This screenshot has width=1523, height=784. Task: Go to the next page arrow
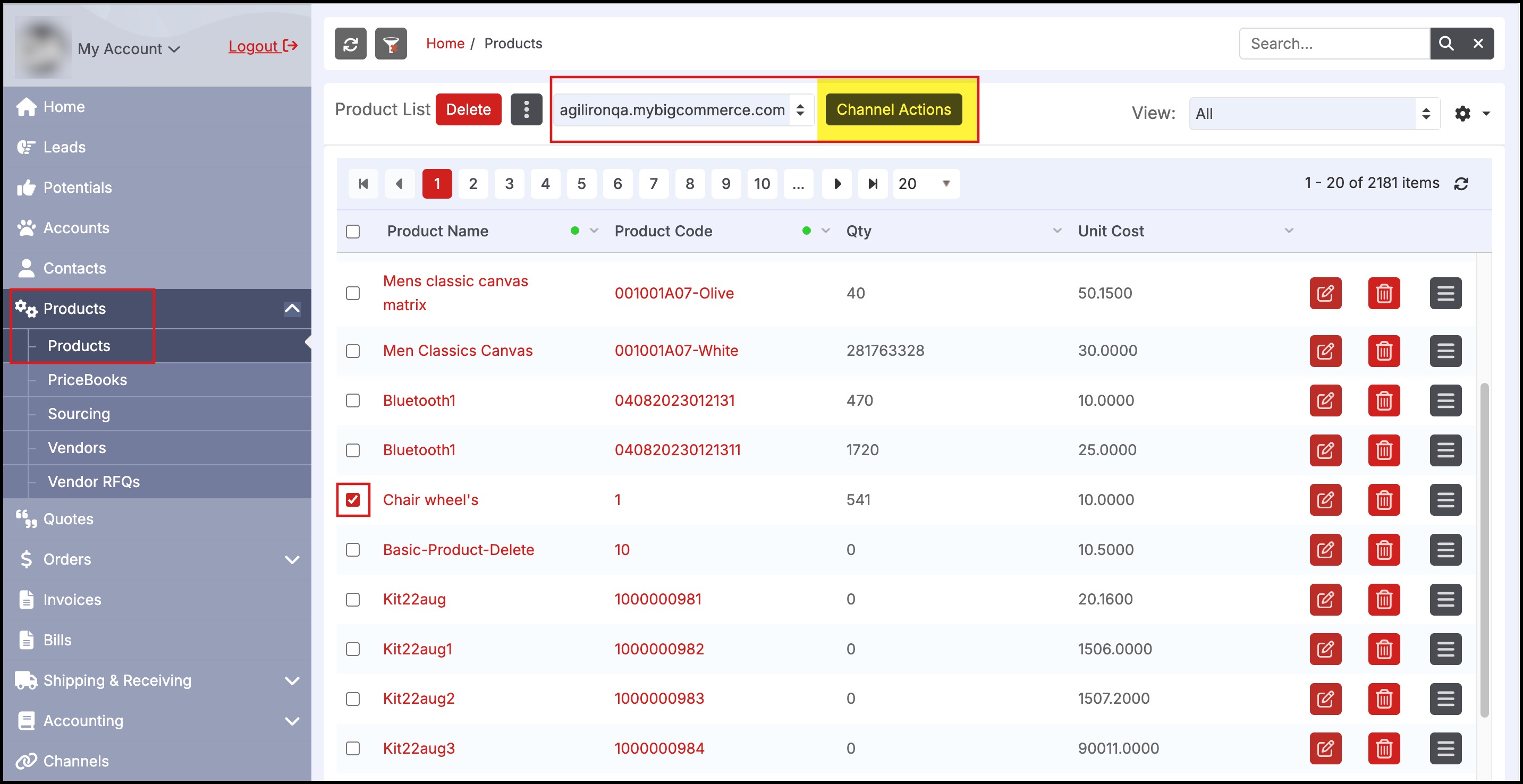837,184
